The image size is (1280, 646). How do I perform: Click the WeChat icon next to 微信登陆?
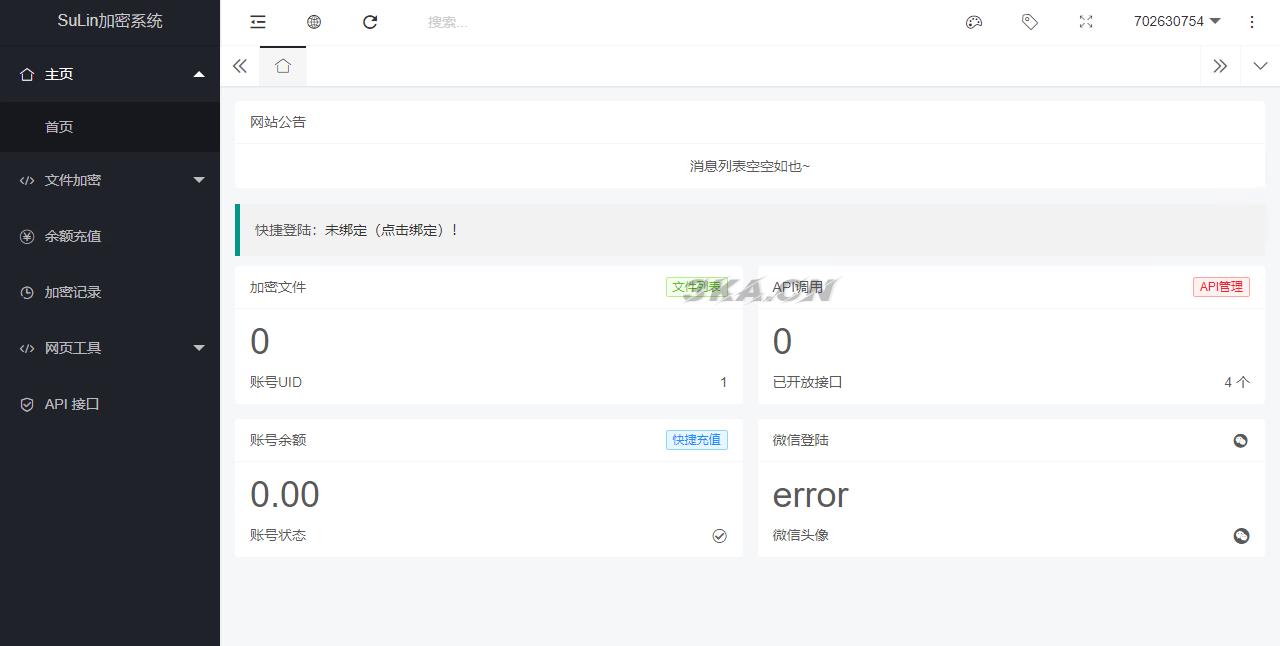1240,440
